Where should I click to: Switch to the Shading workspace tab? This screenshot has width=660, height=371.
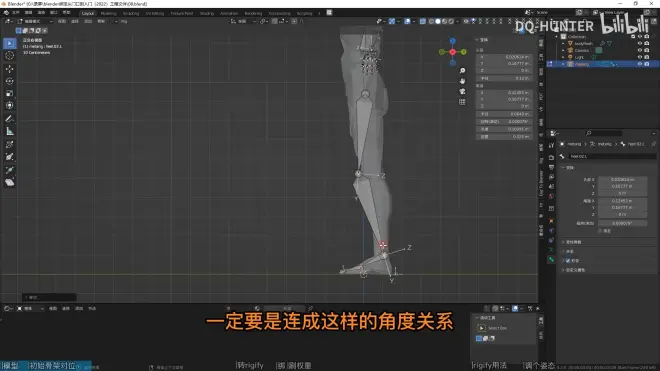tap(207, 13)
